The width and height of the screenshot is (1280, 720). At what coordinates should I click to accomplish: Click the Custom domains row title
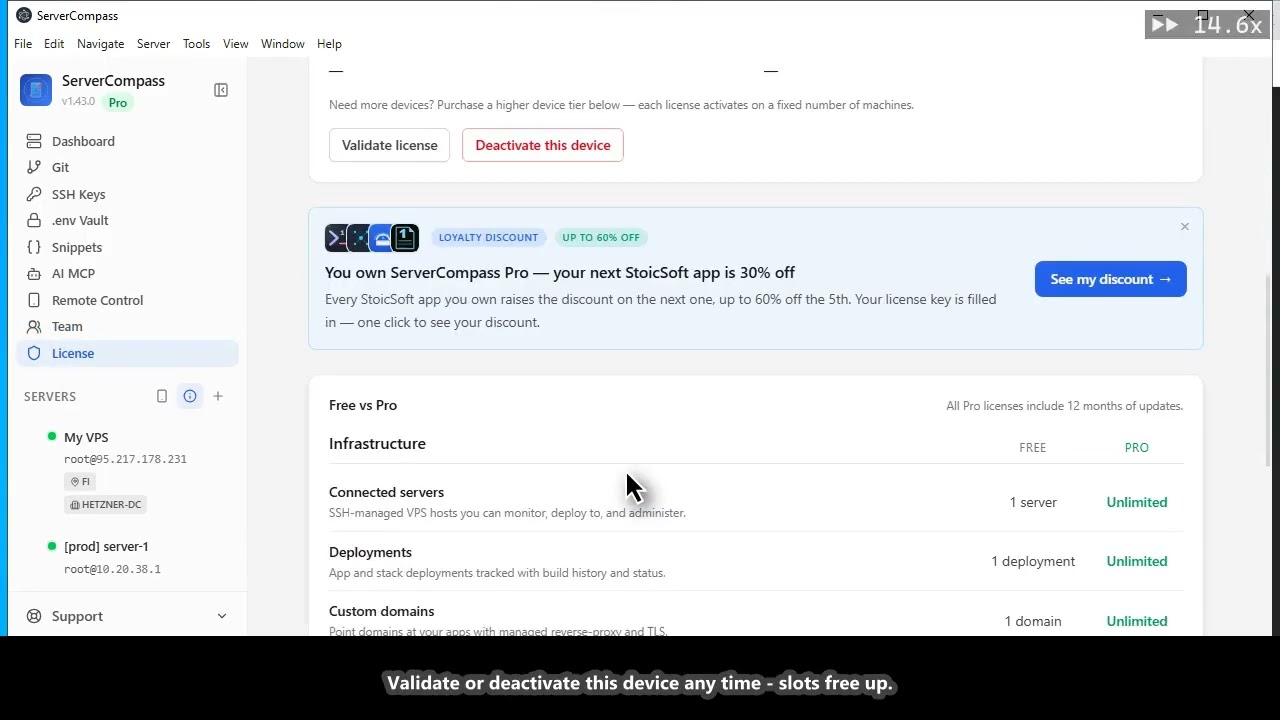click(381, 611)
